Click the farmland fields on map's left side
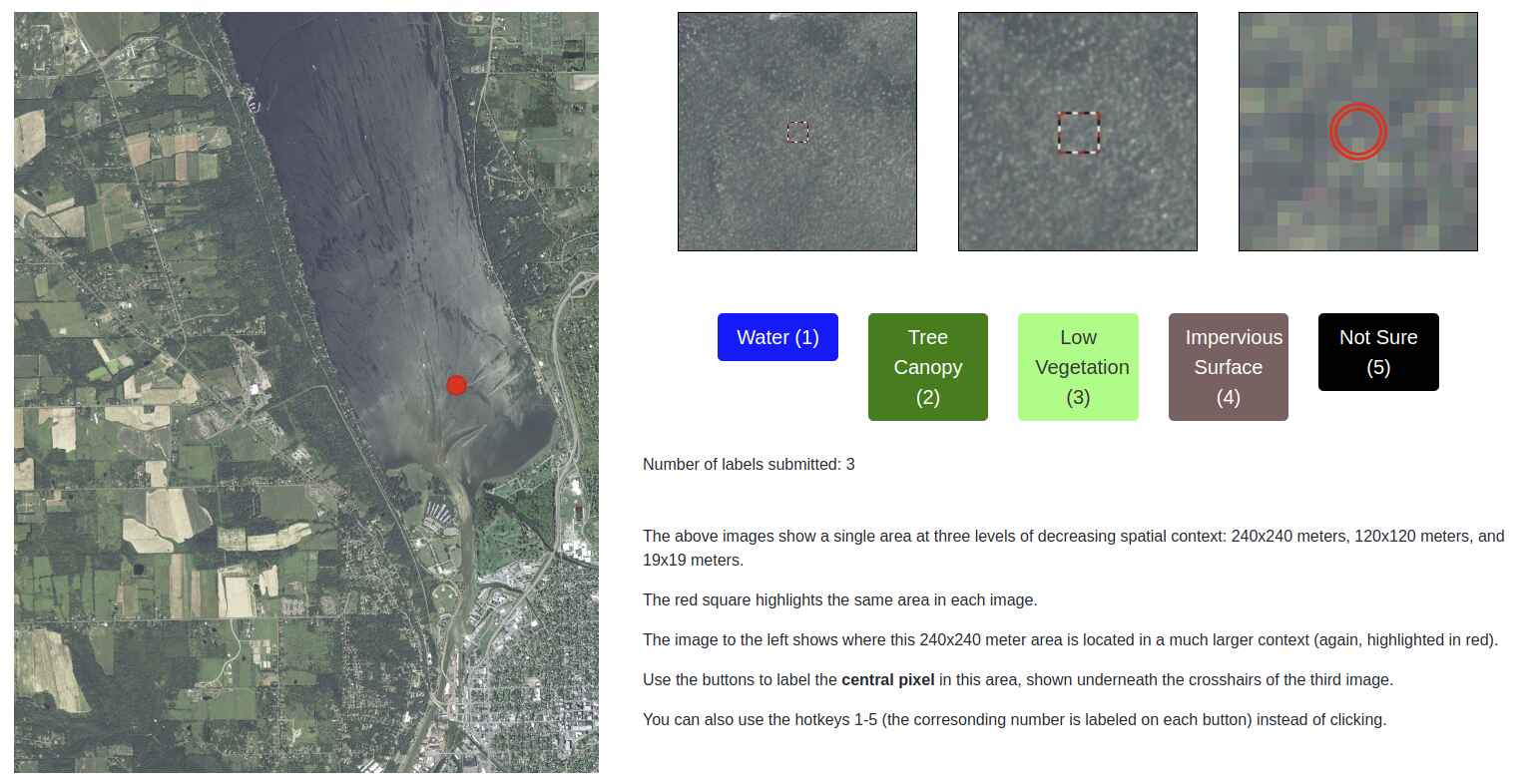Viewport: 1536px width, 784px height. coord(120,449)
